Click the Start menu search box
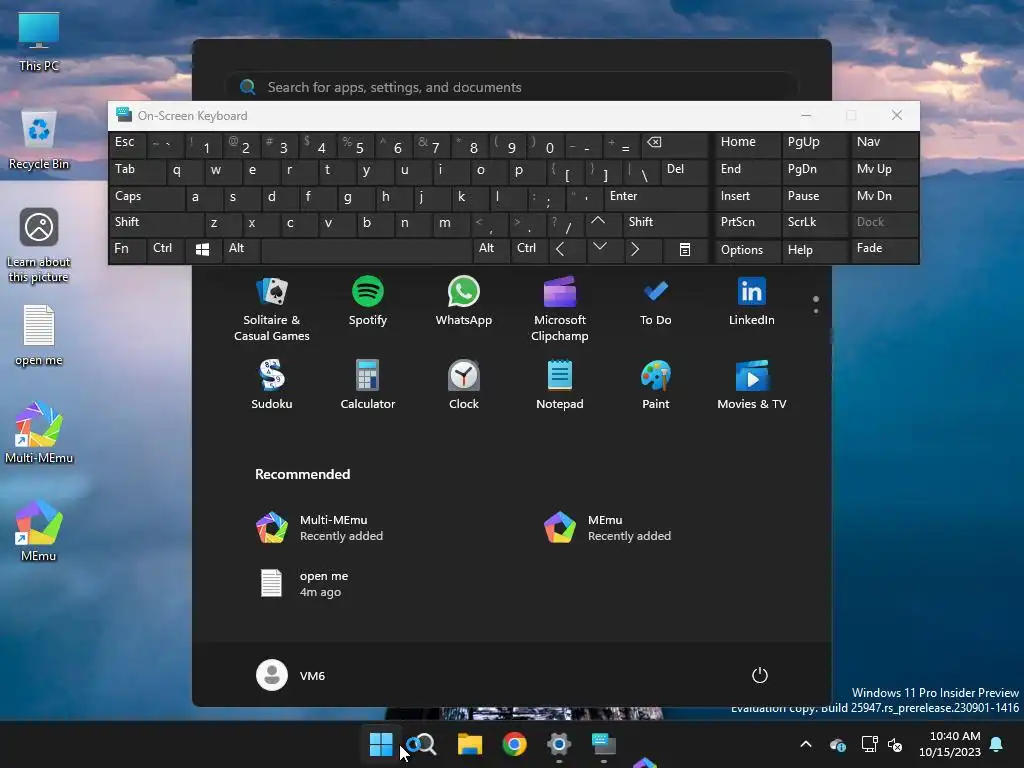Viewport: 1024px width, 768px height. click(511, 87)
